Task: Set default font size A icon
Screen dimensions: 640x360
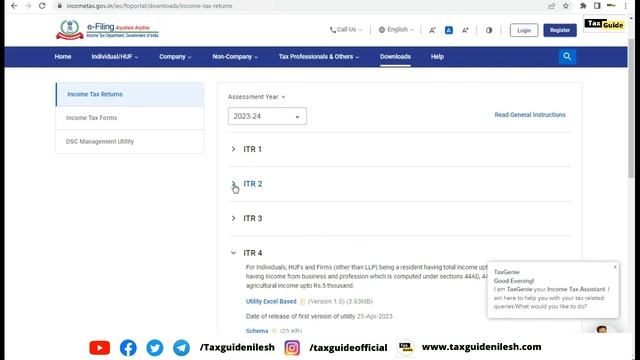Action: point(449,30)
